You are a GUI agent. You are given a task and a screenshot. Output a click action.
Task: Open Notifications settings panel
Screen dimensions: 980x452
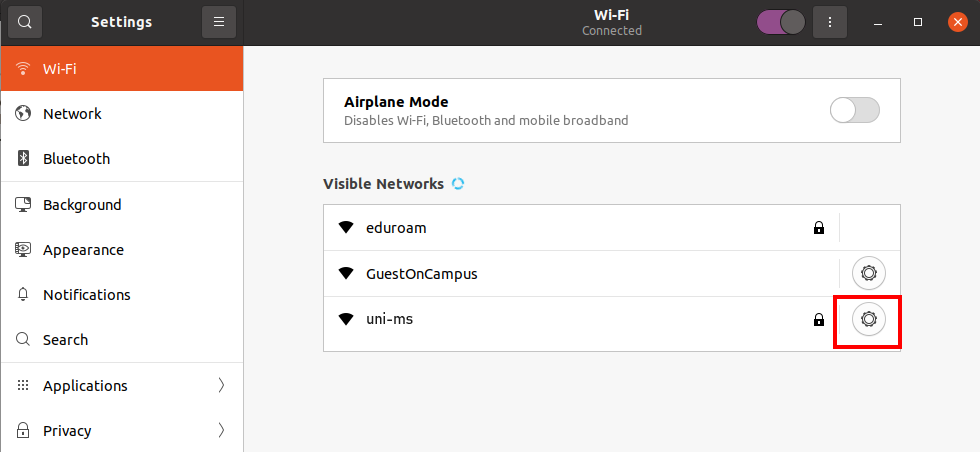tap(87, 295)
